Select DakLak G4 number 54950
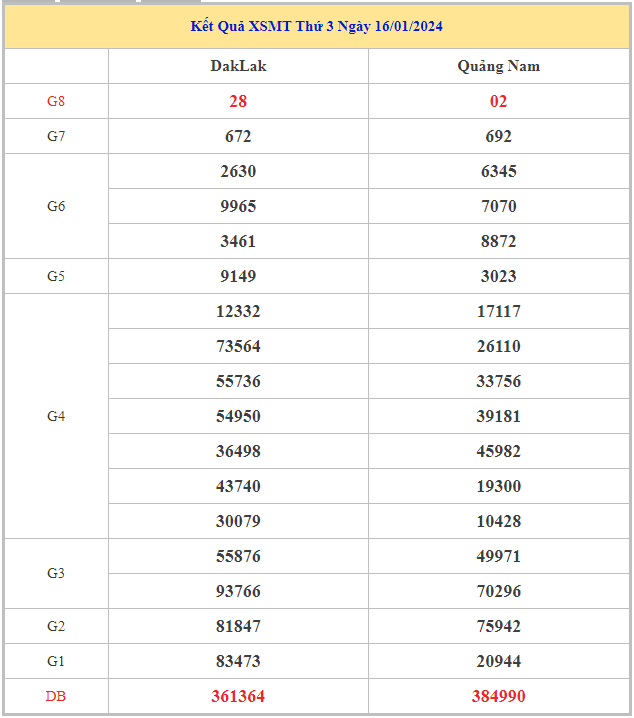 238,416
